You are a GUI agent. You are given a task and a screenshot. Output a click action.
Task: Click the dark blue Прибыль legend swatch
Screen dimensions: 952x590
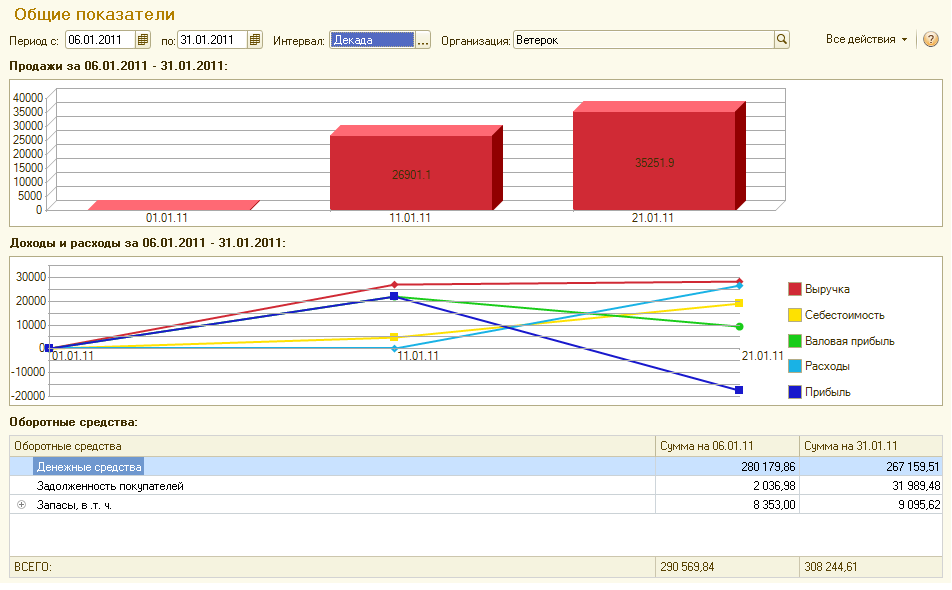point(795,392)
